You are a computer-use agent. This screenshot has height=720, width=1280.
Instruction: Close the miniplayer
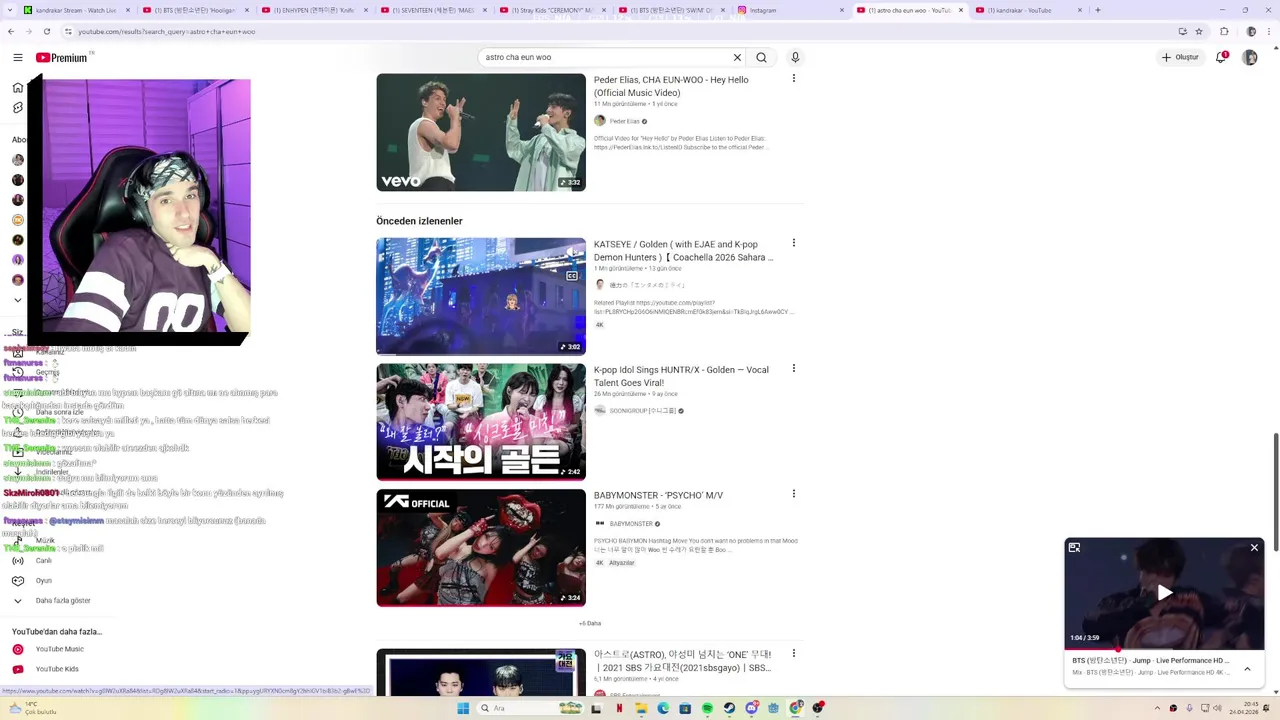(x=1254, y=548)
